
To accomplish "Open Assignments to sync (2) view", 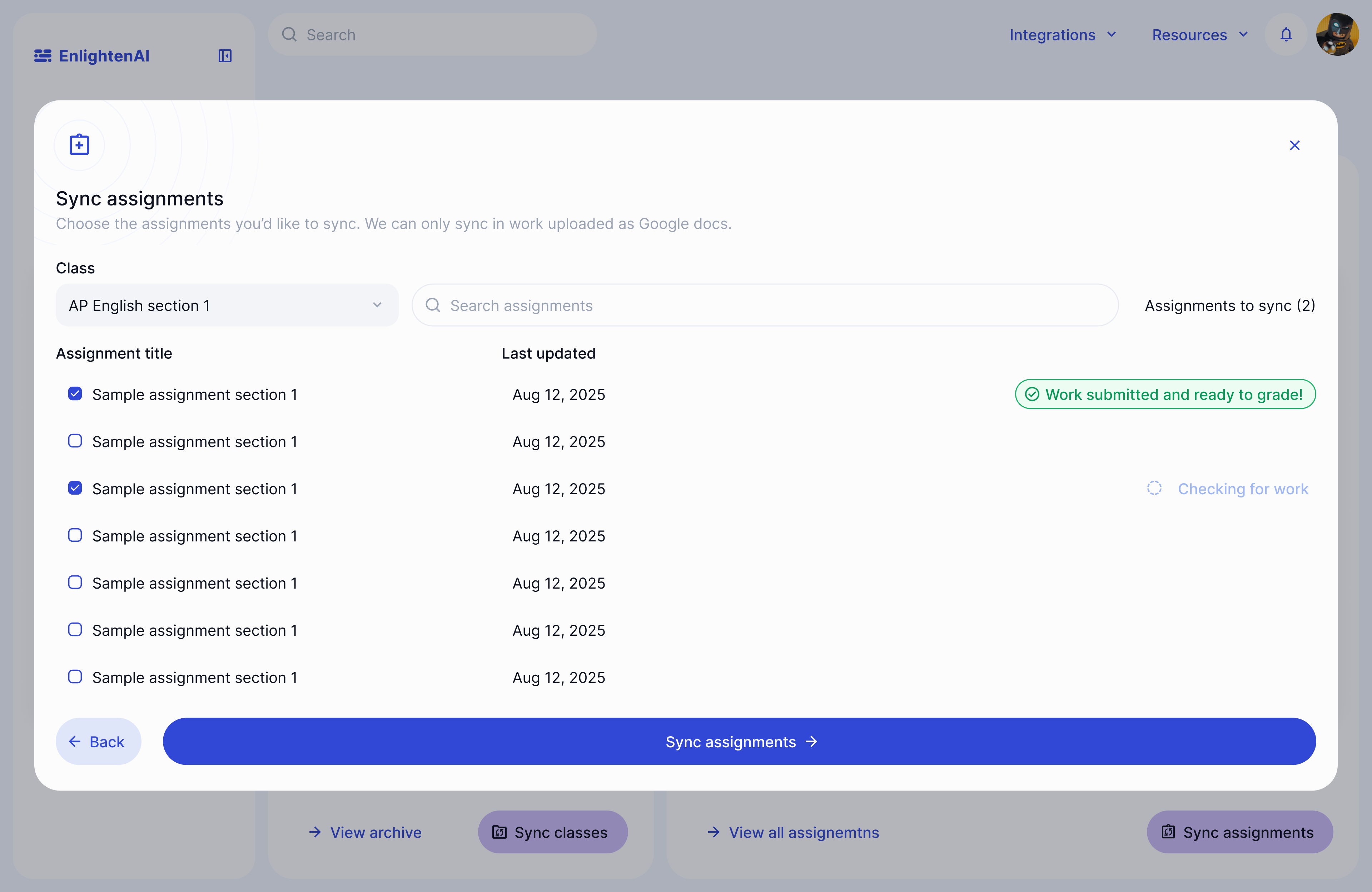I will click(x=1229, y=305).
